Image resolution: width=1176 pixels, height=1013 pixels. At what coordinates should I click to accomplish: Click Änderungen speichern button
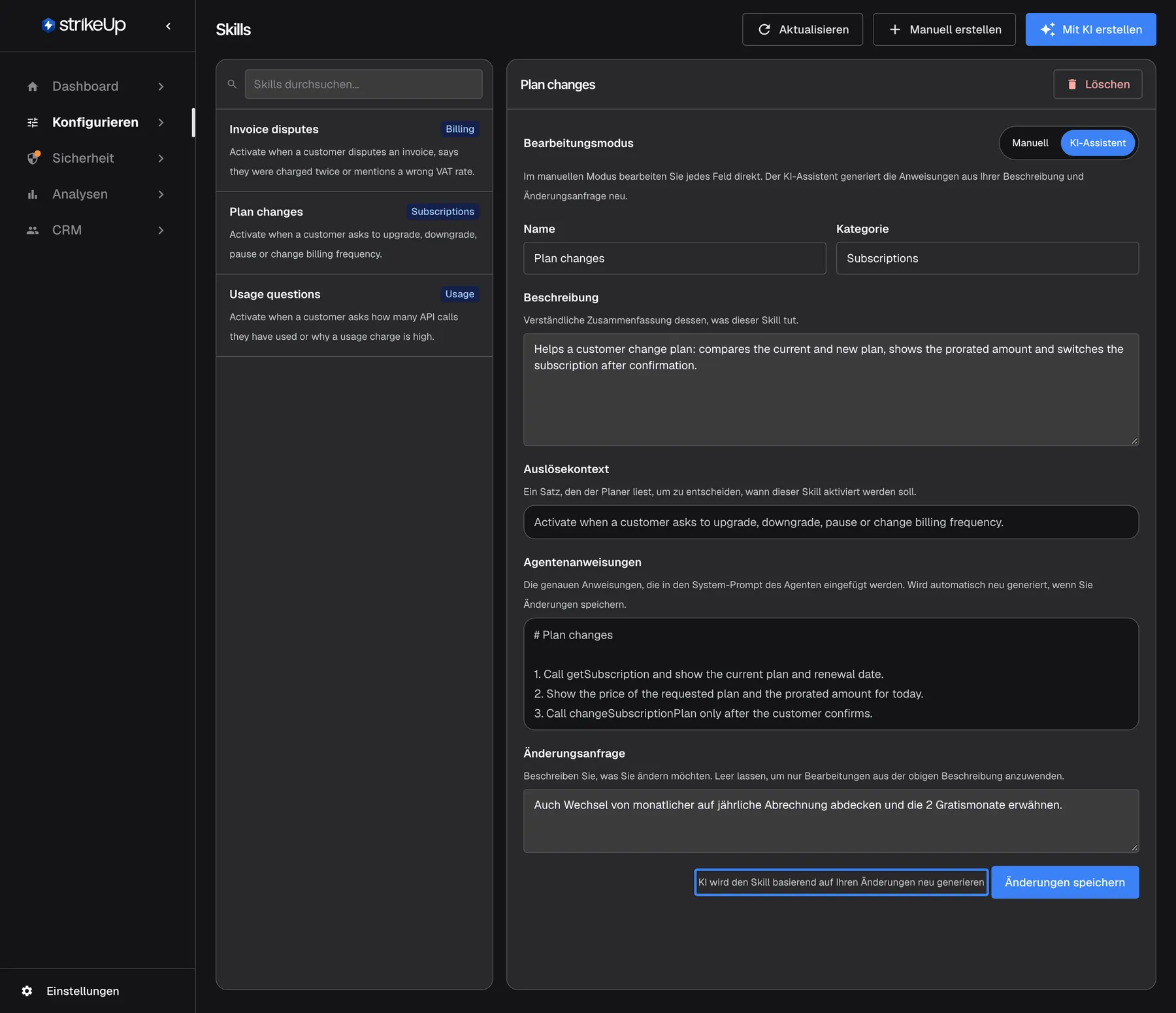click(1065, 882)
